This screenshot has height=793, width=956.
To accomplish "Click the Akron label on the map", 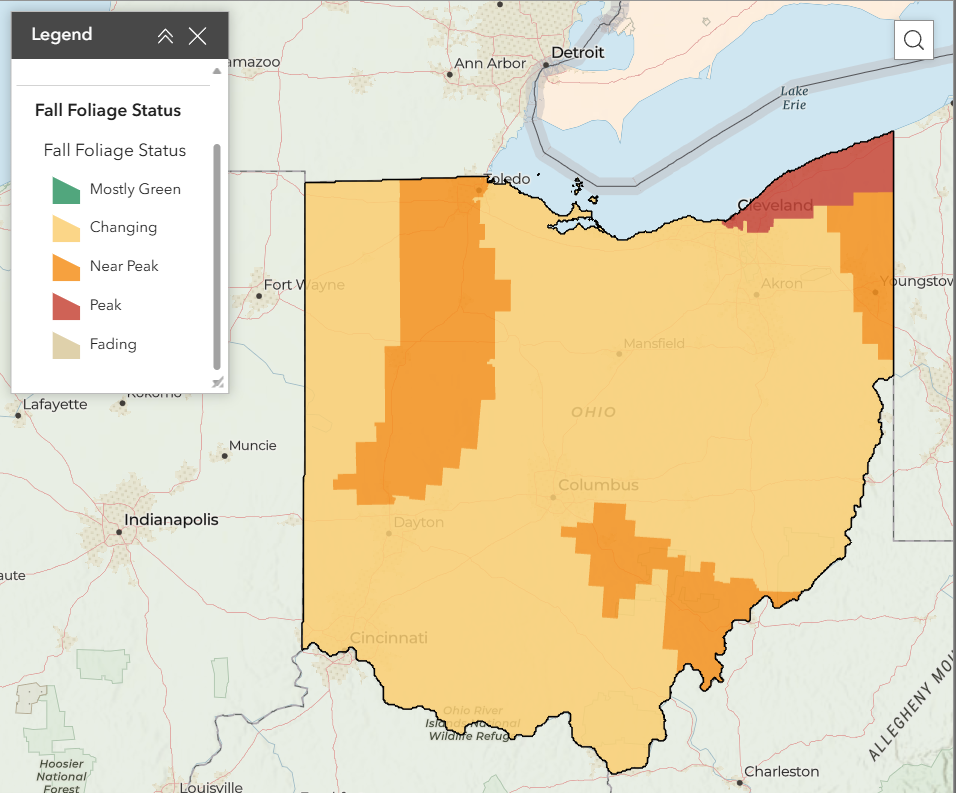I will point(781,284).
